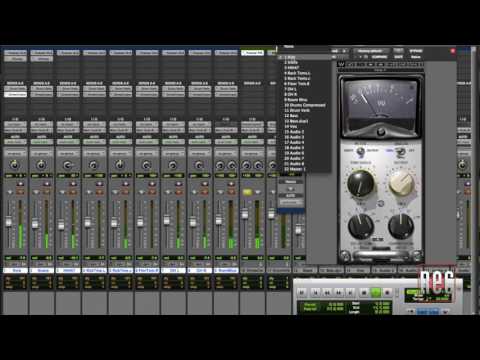
Task: Open the factory default preset dropdown
Action: click(x=371, y=51)
